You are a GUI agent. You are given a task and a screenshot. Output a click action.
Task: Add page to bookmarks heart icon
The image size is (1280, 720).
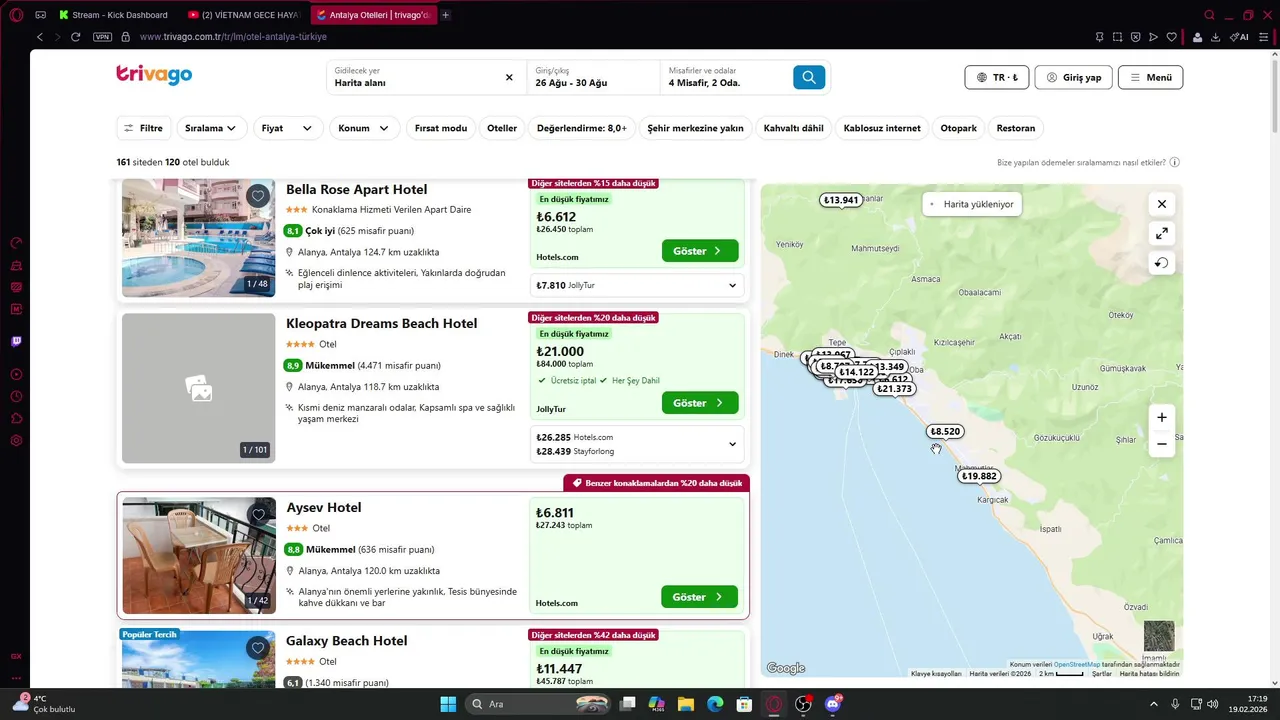coord(1172,37)
